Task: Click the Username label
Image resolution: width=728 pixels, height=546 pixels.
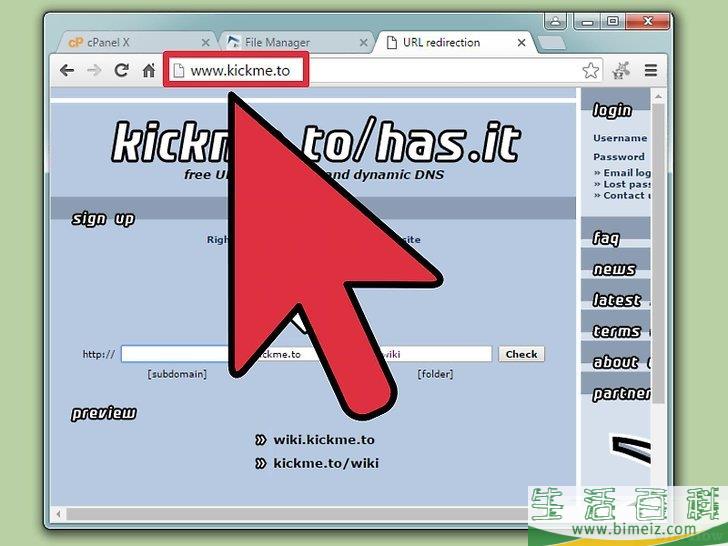Action: pos(620,138)
